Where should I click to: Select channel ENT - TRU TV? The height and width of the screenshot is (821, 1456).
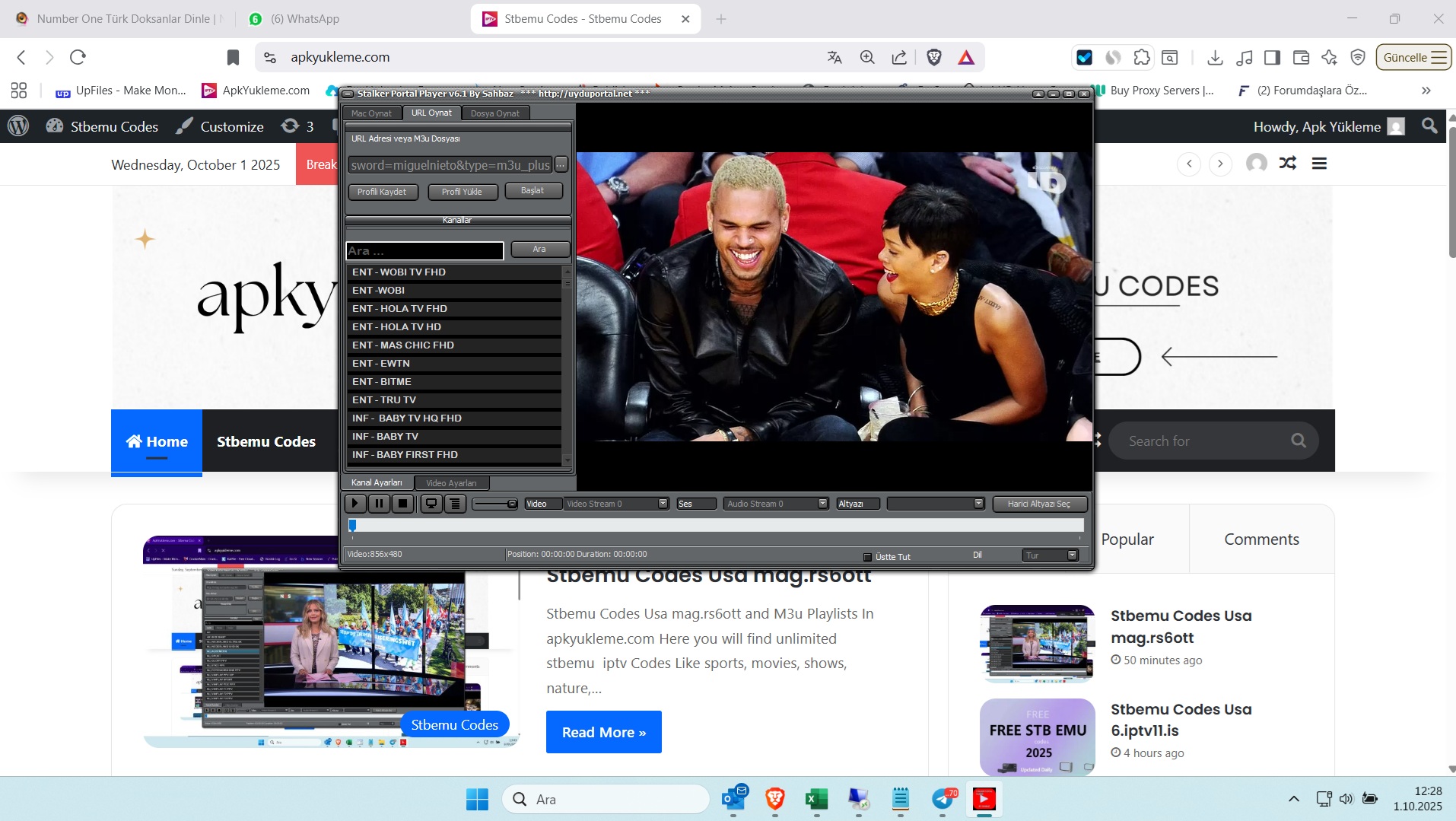pos(454,400)
